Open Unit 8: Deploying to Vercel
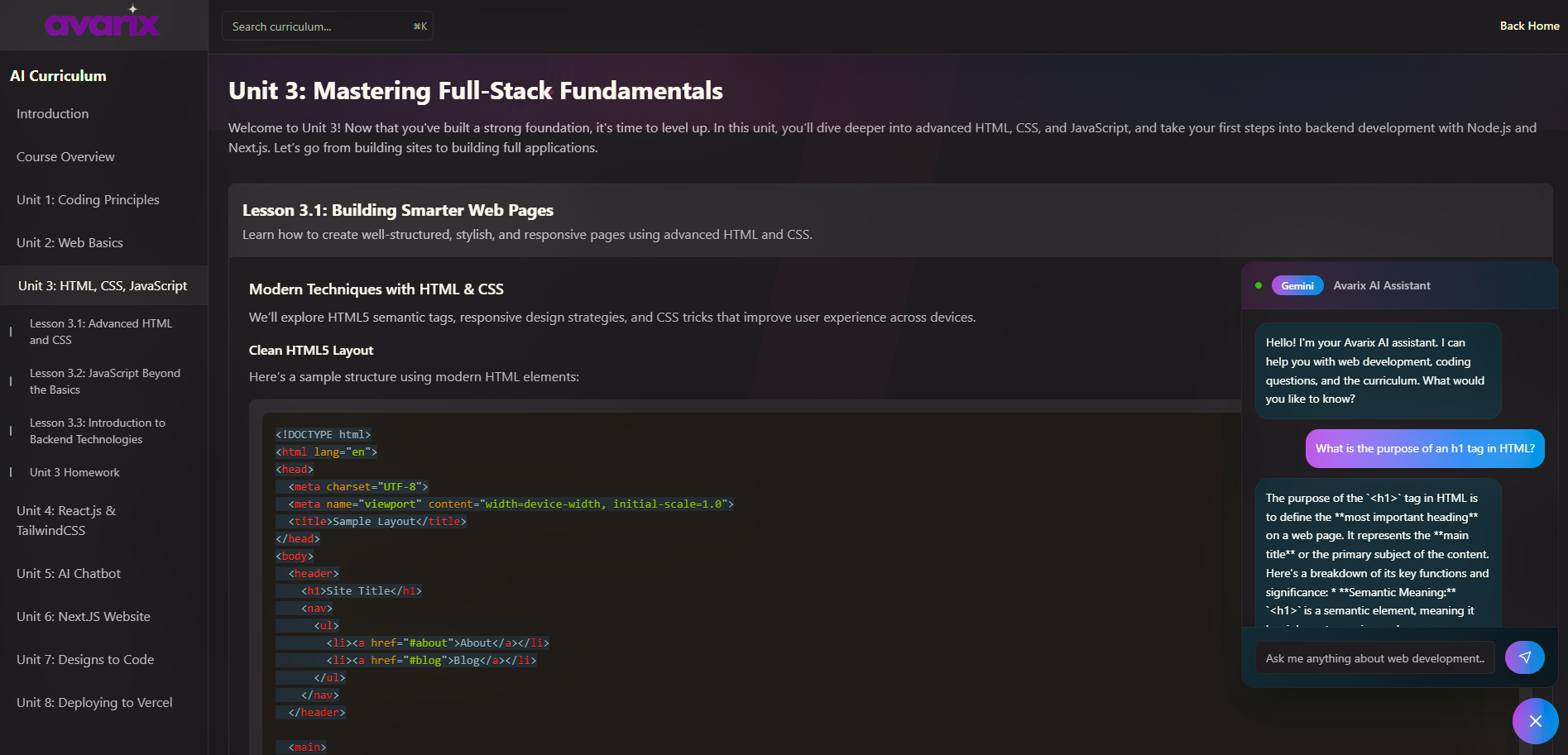The width and height of the screenshot is (1568, 755). pyautogui.click(x=94, y=702)
